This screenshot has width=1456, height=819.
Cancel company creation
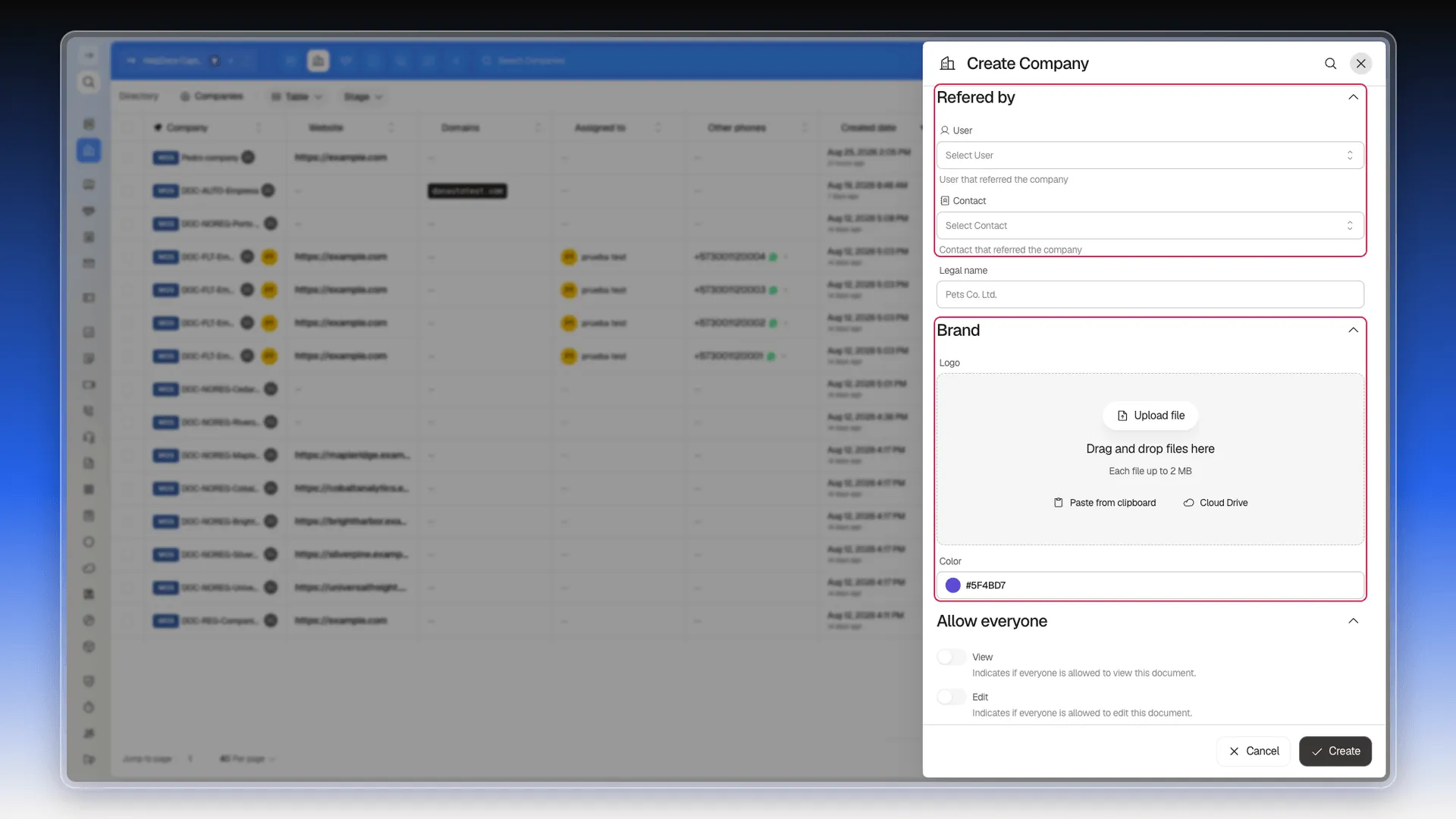[x=1254, y=752]
